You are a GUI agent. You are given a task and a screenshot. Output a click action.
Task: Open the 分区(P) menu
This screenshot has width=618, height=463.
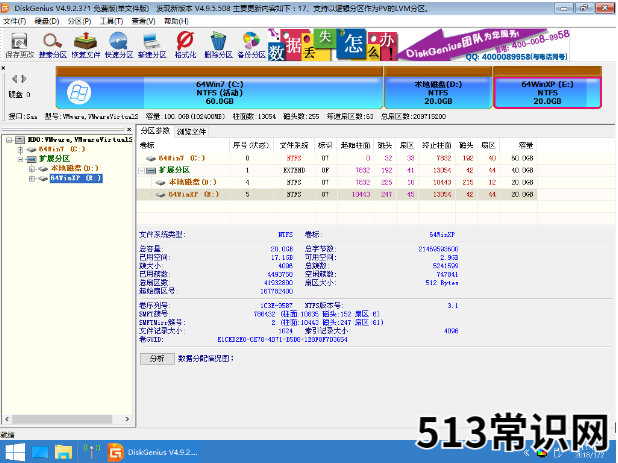pyautogui.click(x=79, y=21)
